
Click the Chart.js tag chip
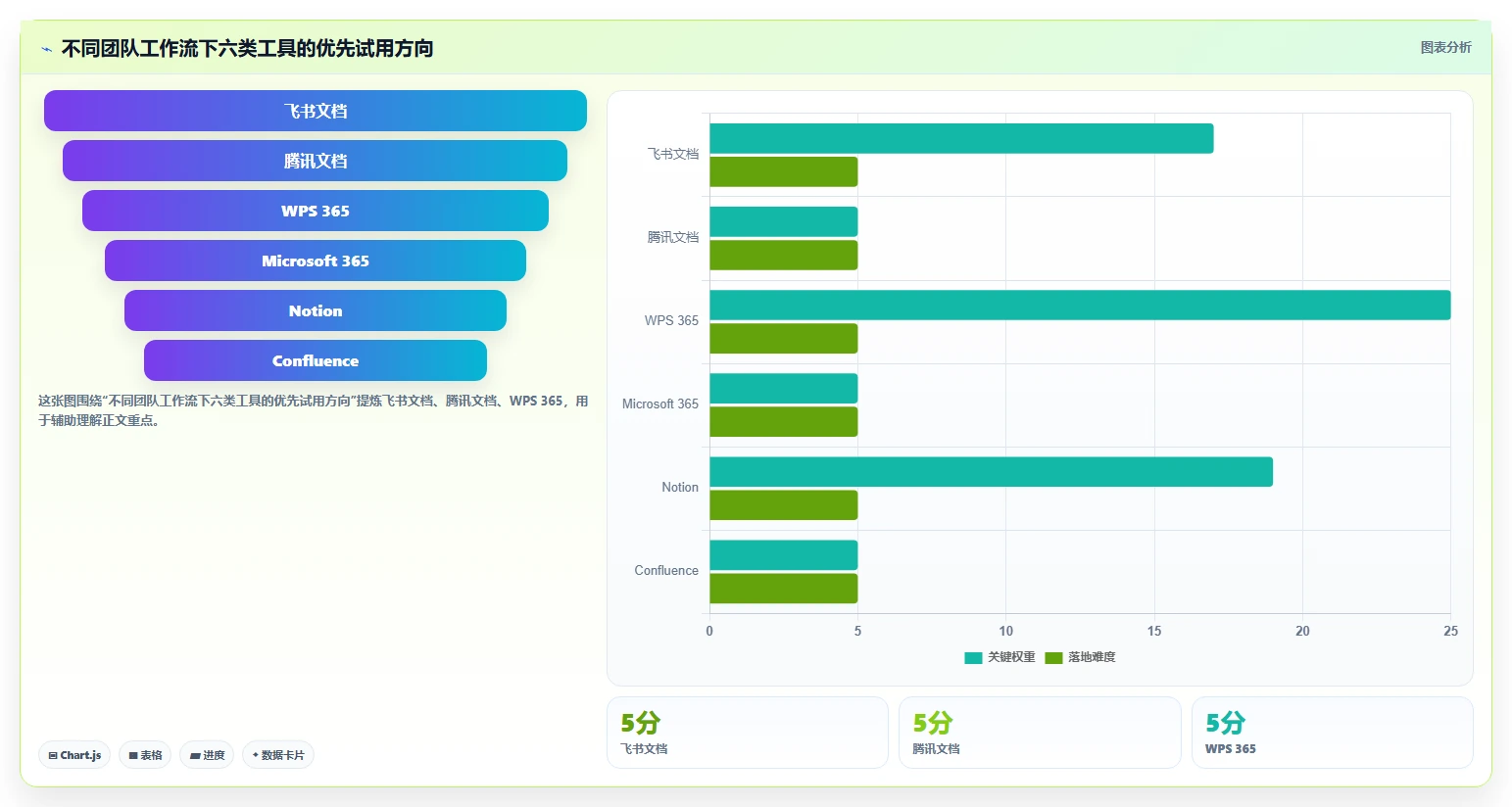(74, 755)
